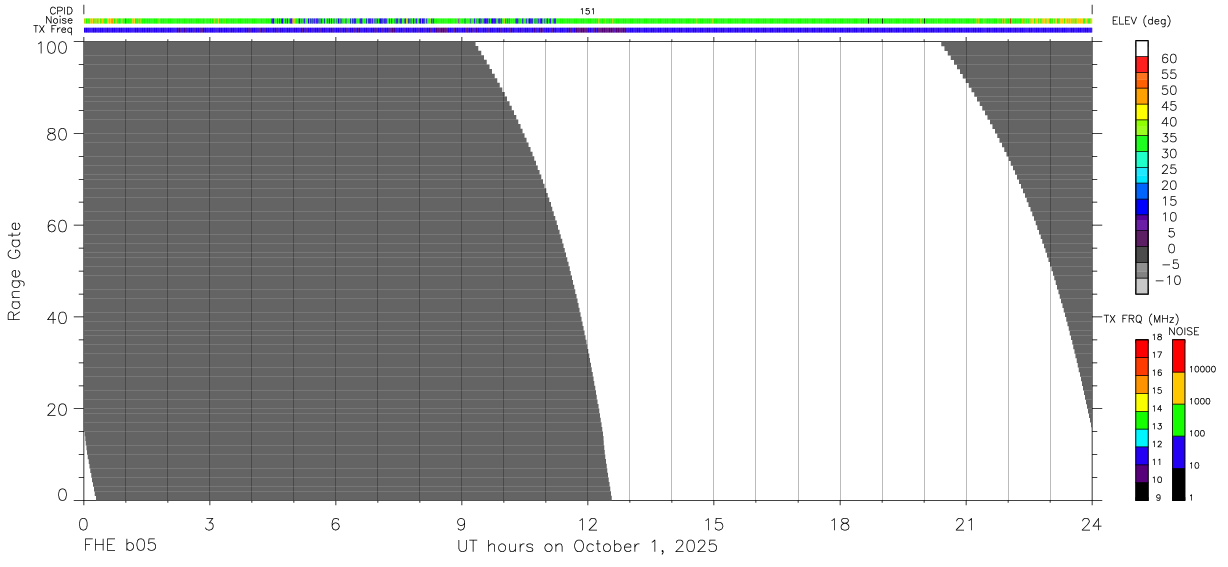Click the "25" label in the ELEV legend
Image resolution: width=1228 pixels, height=567 pixels.
tap(1169, 170)
